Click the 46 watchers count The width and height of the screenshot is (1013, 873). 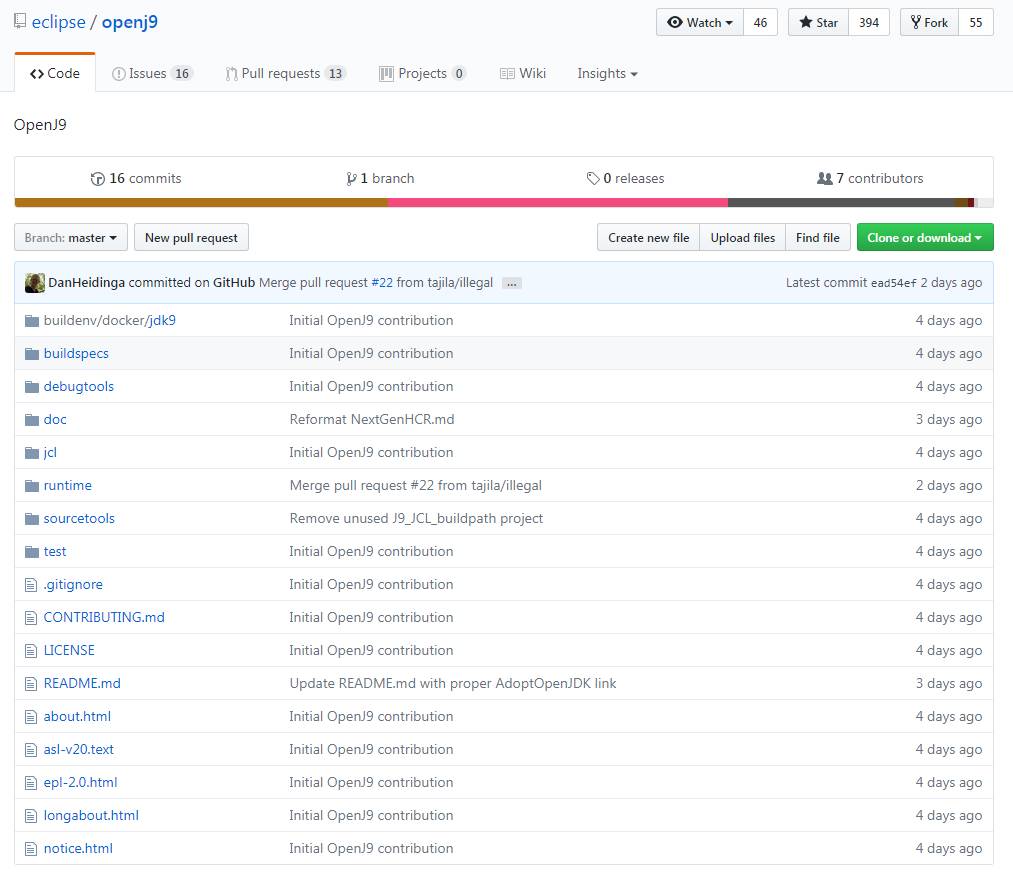(760, 22)
